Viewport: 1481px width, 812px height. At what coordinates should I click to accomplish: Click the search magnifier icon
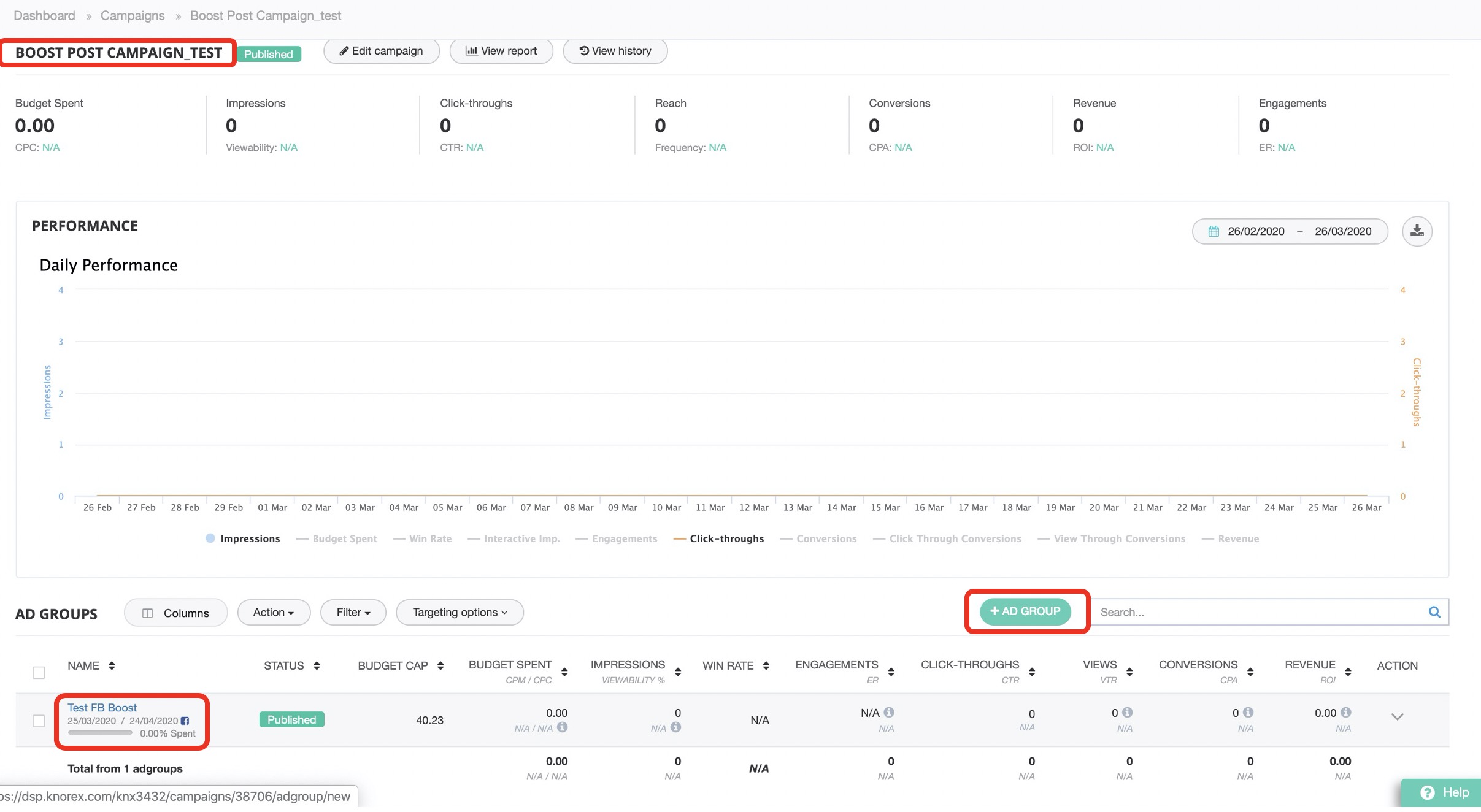point(1434,612)
